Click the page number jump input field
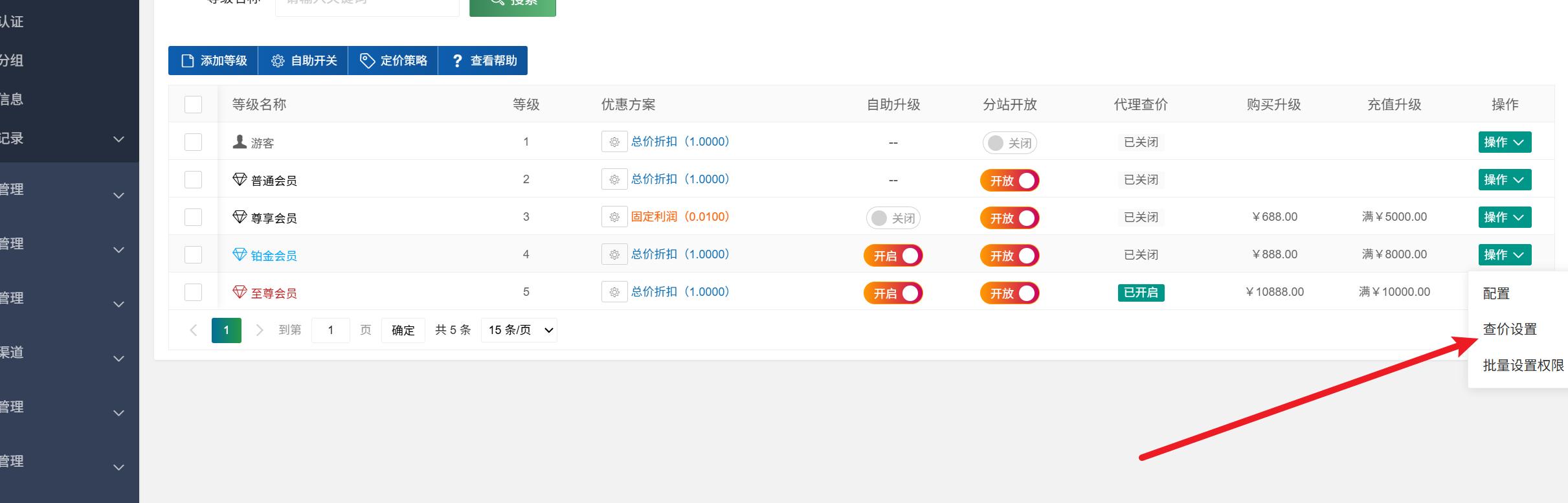Screen dimensions: 1568x503 [331, 330]
